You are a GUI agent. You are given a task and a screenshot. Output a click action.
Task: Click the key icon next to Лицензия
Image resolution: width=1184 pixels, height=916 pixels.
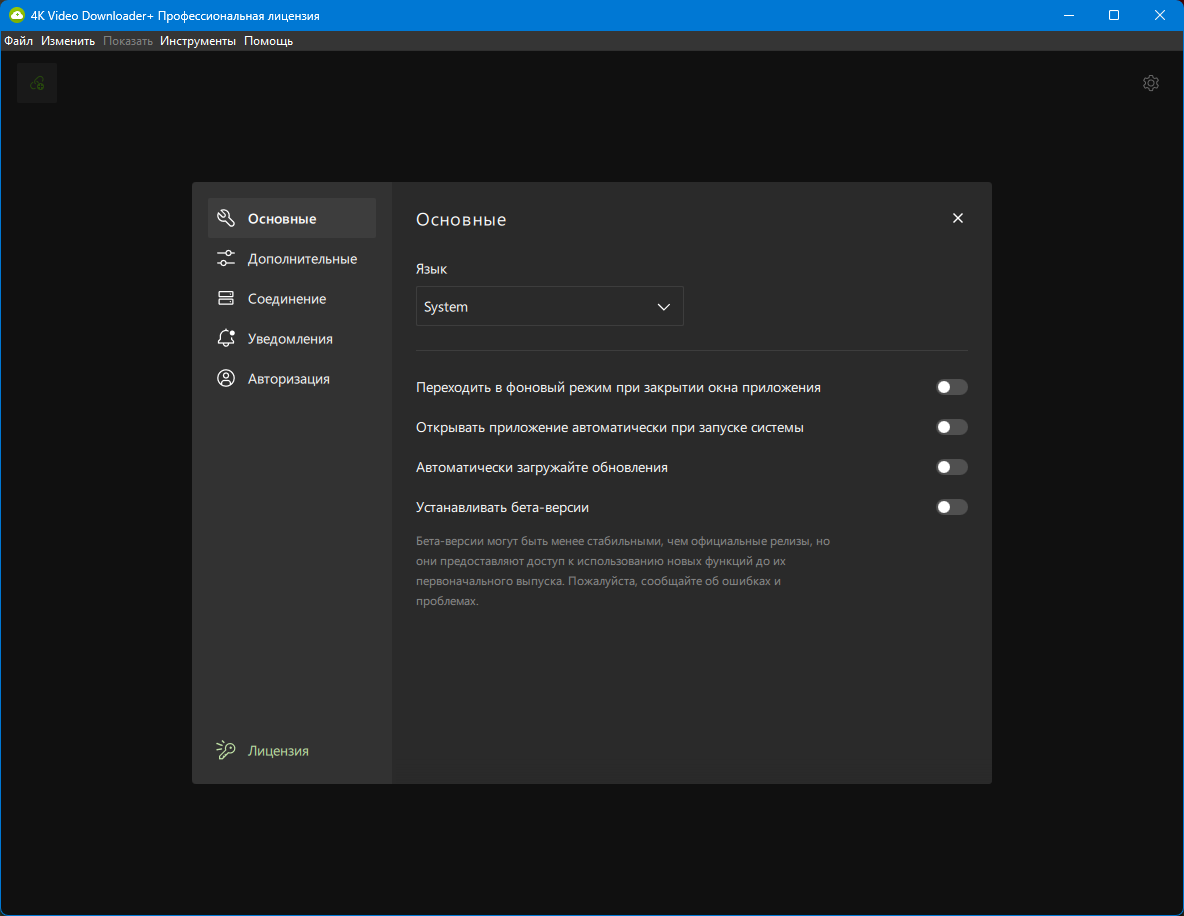click(x=226, y=750)
